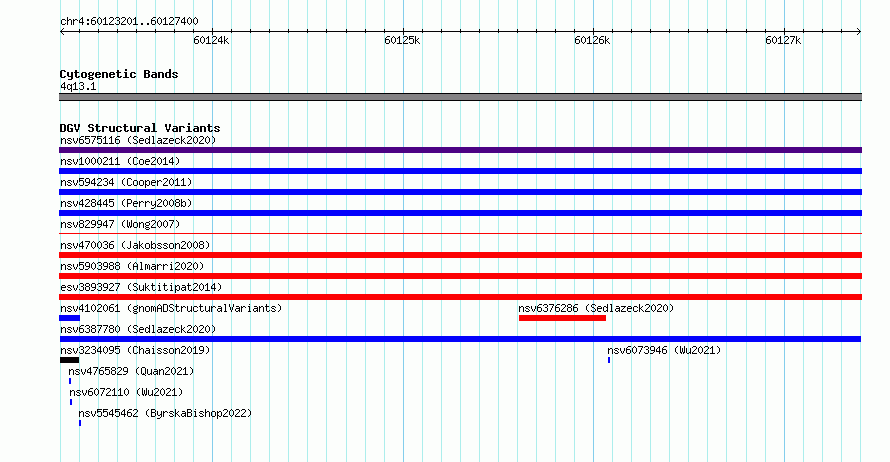Click the blue bar under nsv594234 (Cooper2011)
The height and width of the screenshot is (462, 890).
pyautogui.click(x=460, y=192)
